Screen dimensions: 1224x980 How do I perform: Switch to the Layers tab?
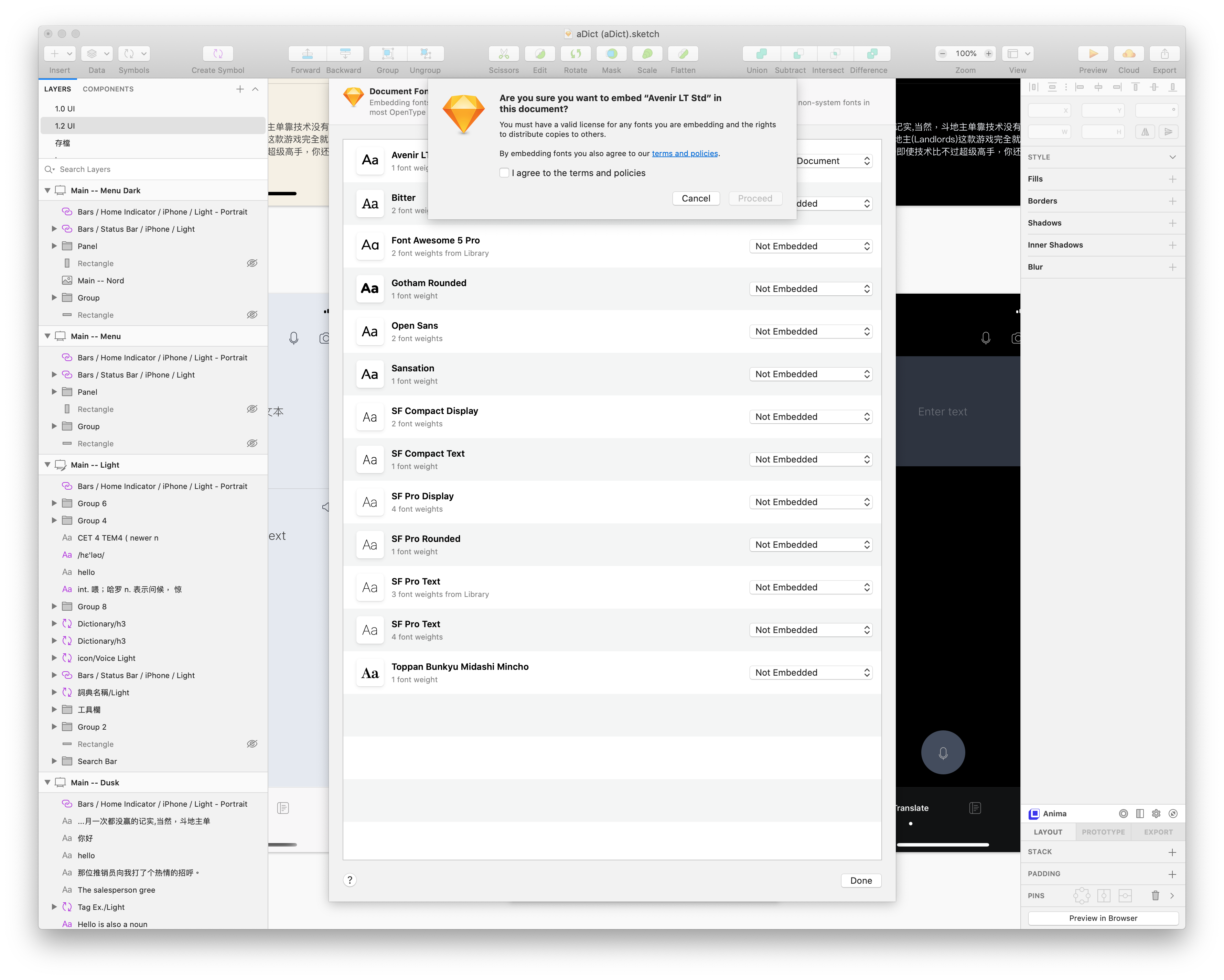57,89
